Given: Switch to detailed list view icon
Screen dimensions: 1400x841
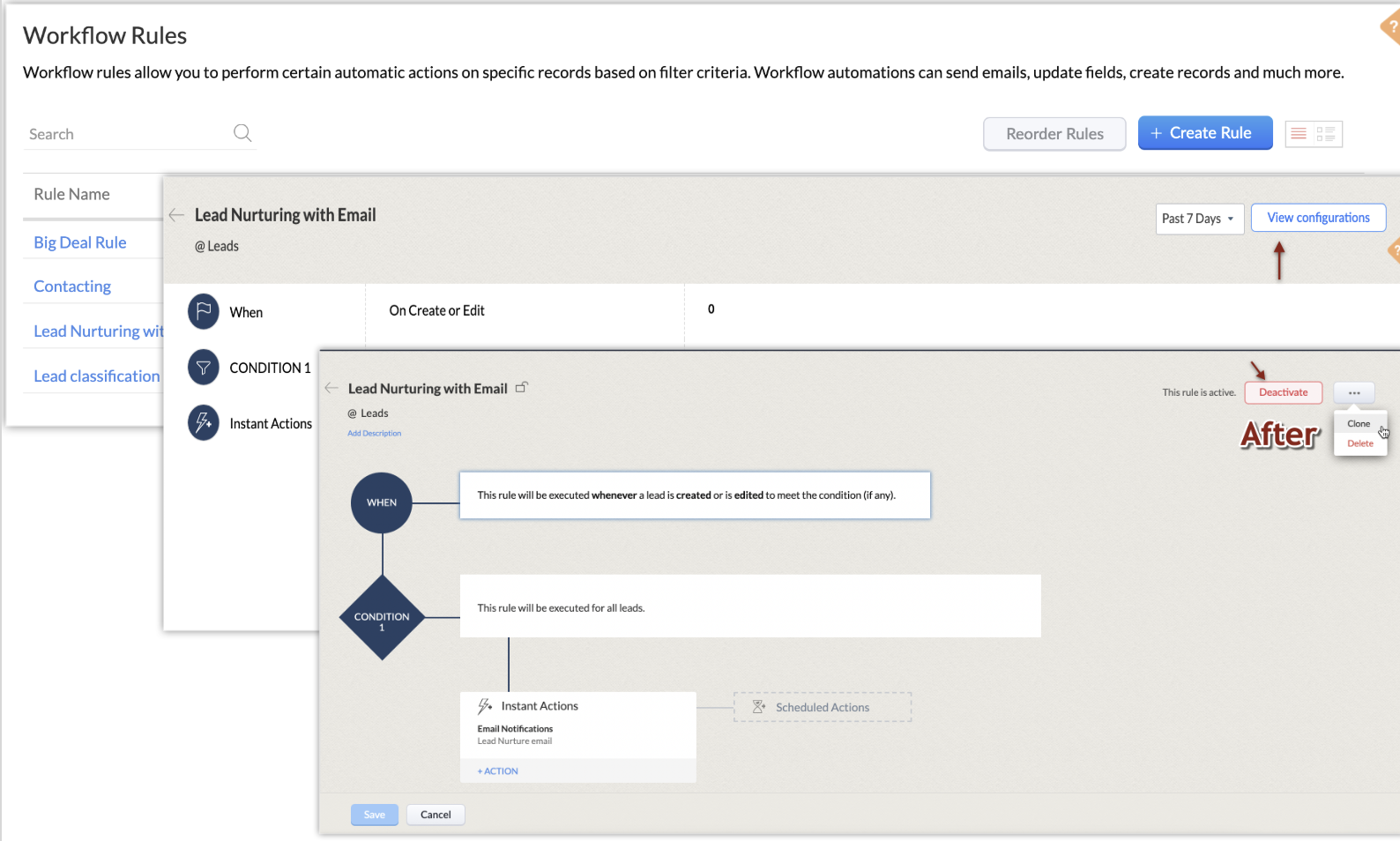Looking at the screenshot, I should click(1326, 134).
